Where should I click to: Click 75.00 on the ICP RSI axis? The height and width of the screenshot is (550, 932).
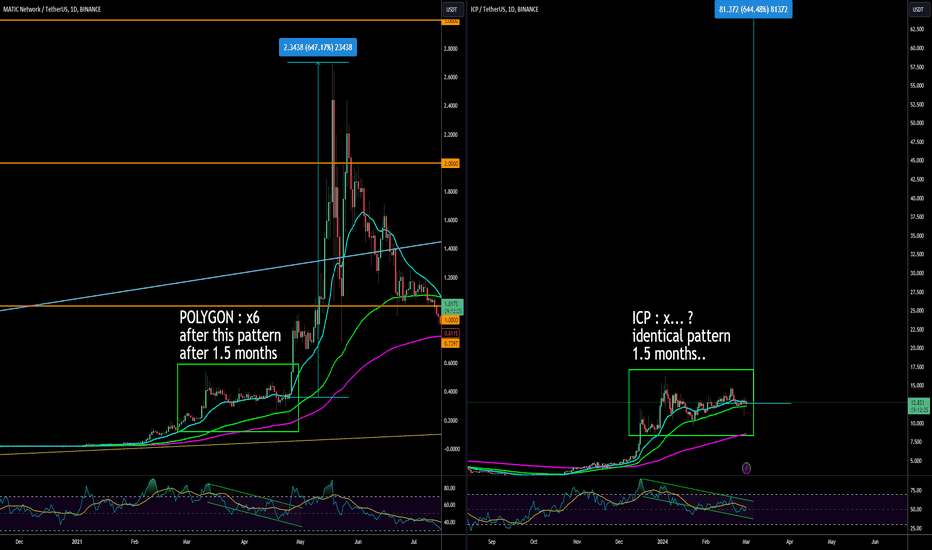coord(916,491)
